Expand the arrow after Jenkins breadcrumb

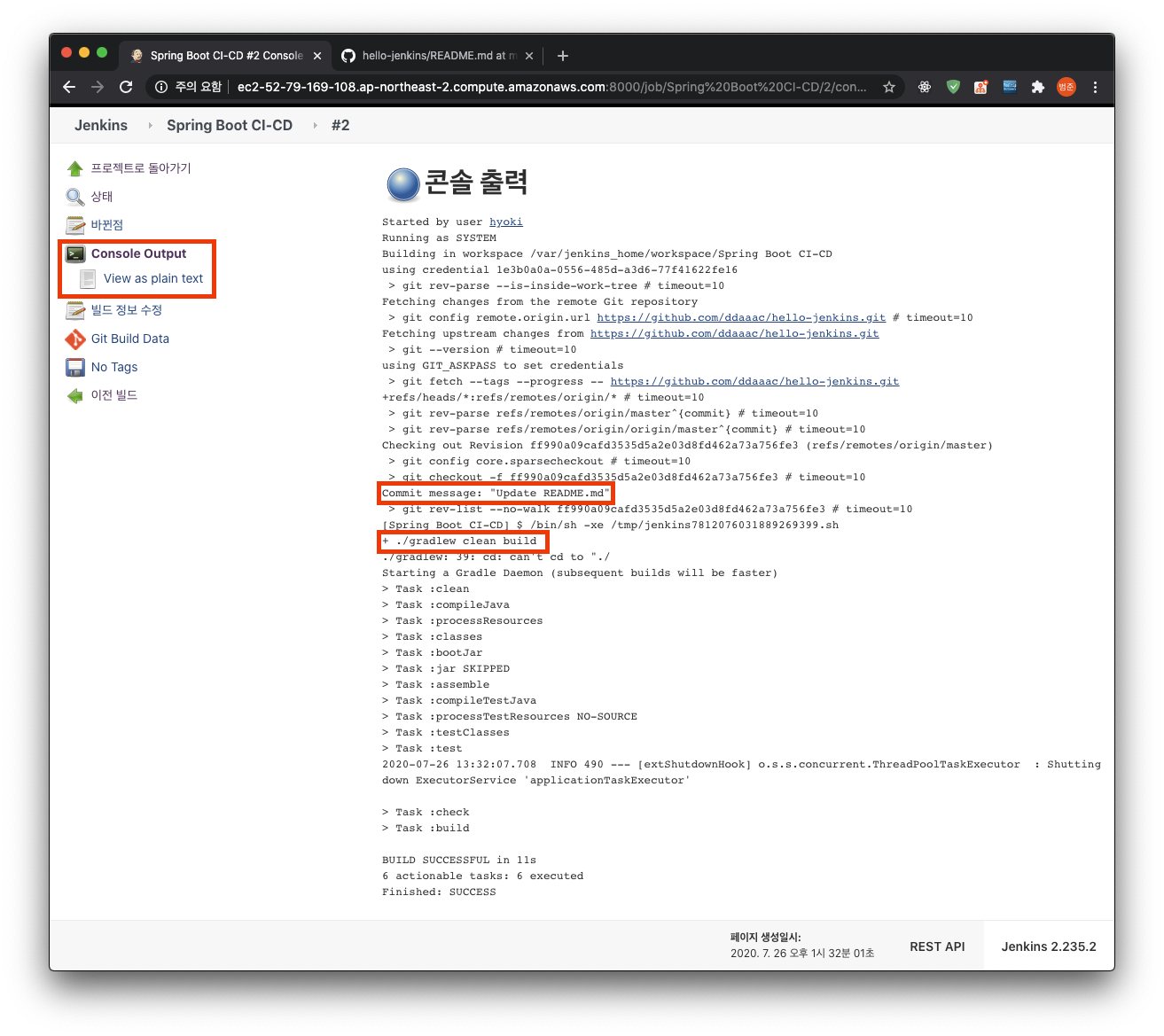point(150,126)
